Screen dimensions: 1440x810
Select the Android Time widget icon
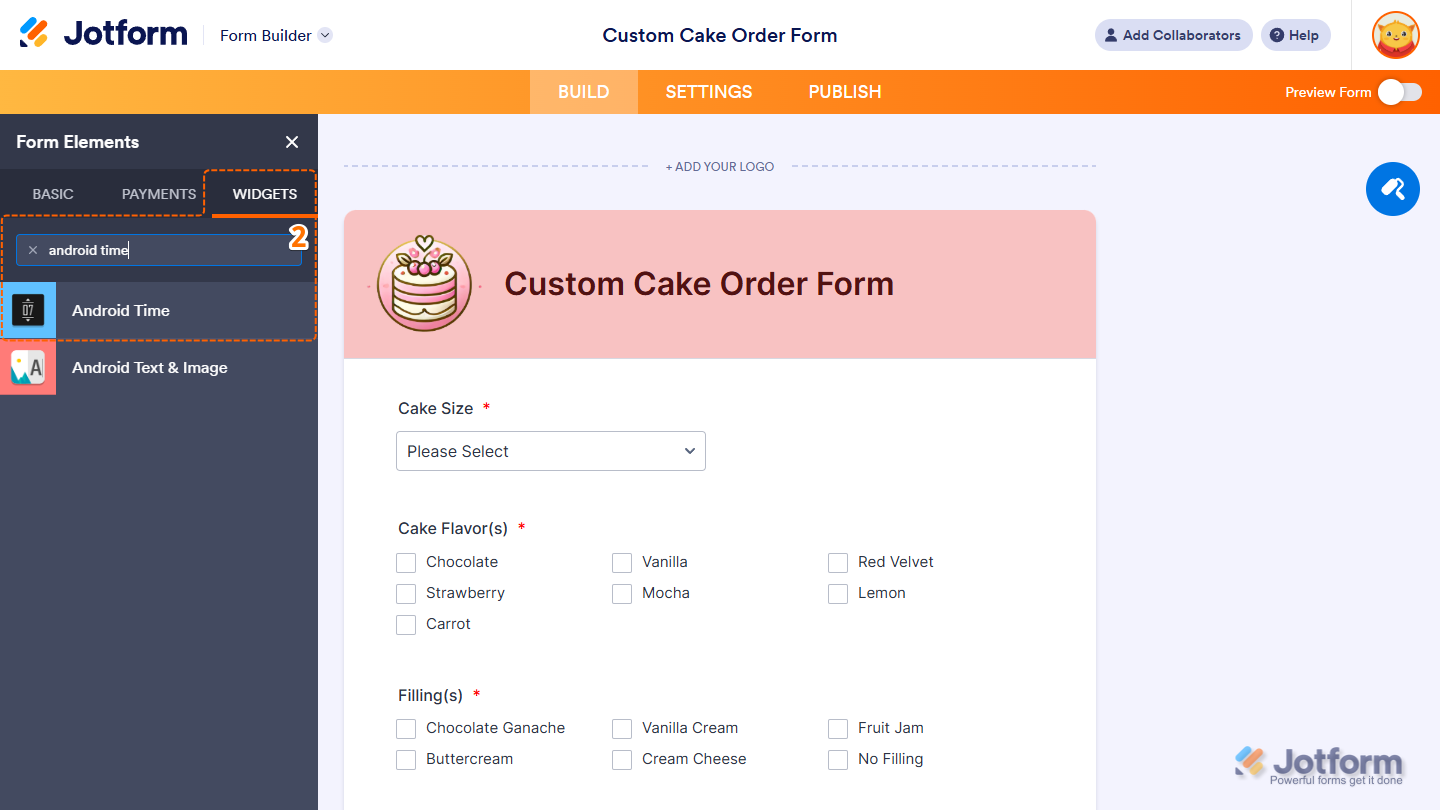(29, 310)
